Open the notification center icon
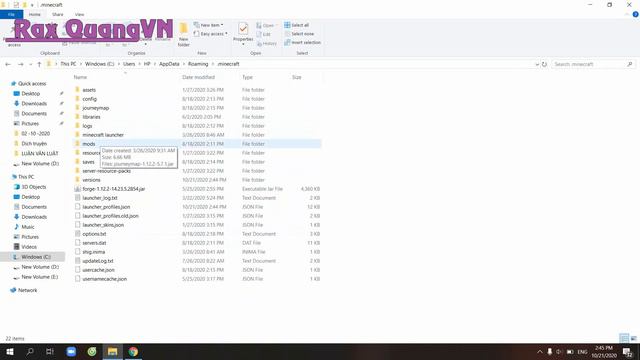Image resolution: width=640 pixels, height=360 pixels. tap(628, 351)
